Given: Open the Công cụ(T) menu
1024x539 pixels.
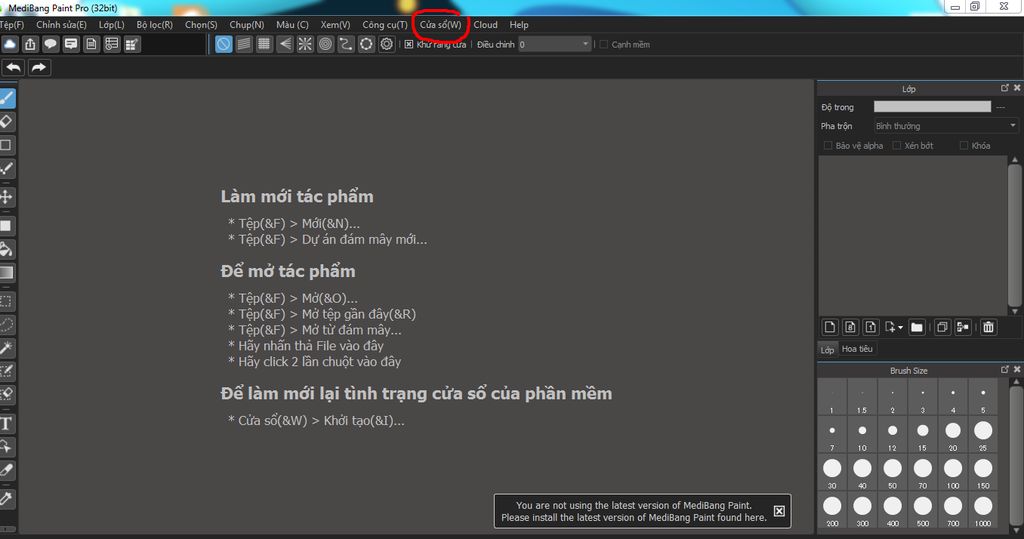Looking at the screenshot, I should [x=385, y=25].
